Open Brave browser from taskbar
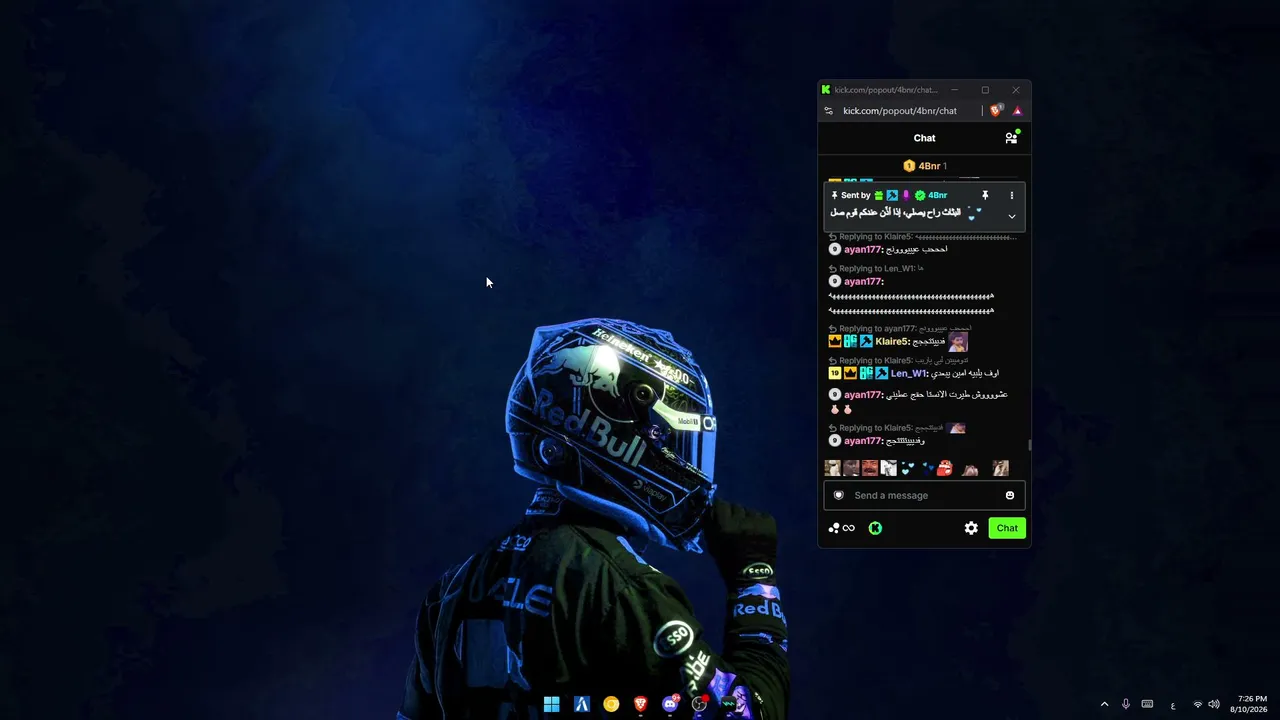The image size is (1280, 720). click(640, 704)
